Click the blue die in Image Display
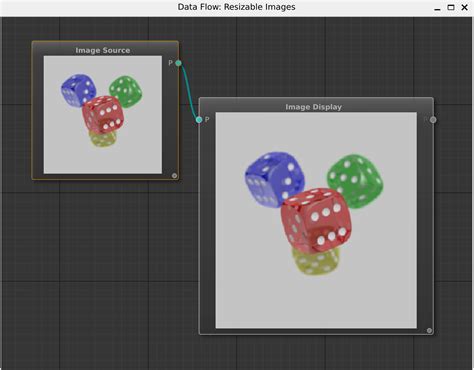The height and width of the screenshot is (370, 474). tap(274, 179)
